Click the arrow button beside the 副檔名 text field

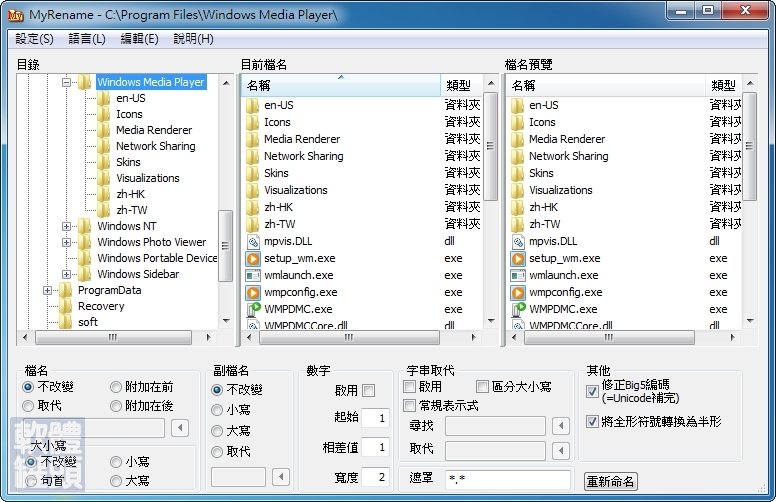pos(281,477)
